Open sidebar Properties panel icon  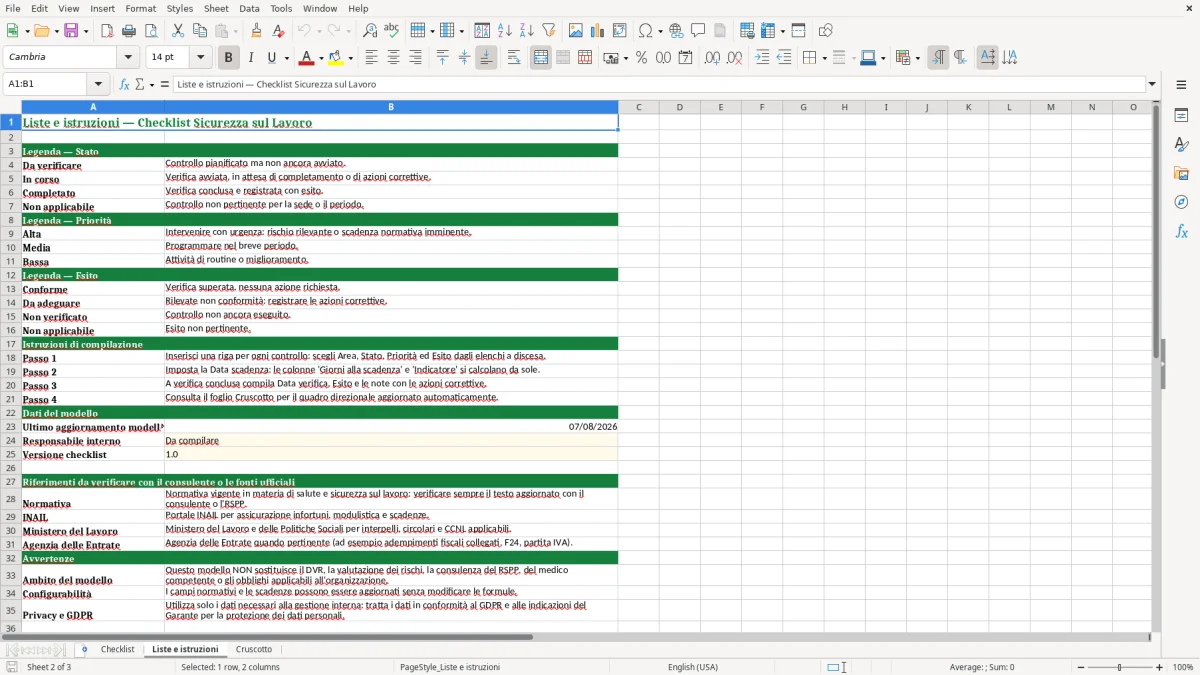(x=1181, y=116)
